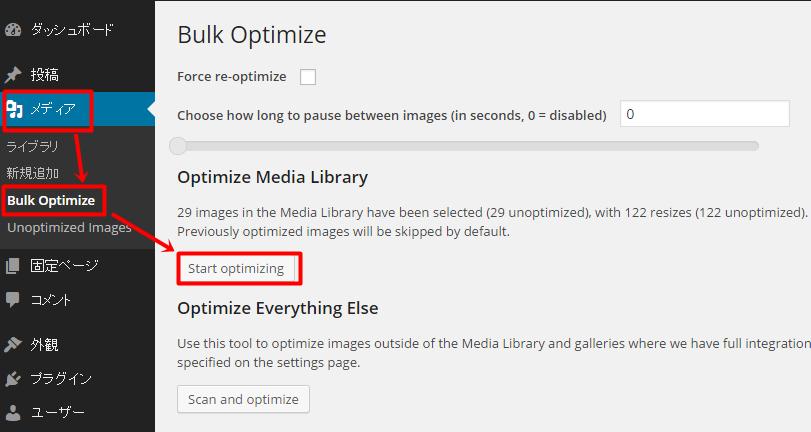811x432 pixels.
Task: Open the 新規追加 submenu item
Action: 33,173
